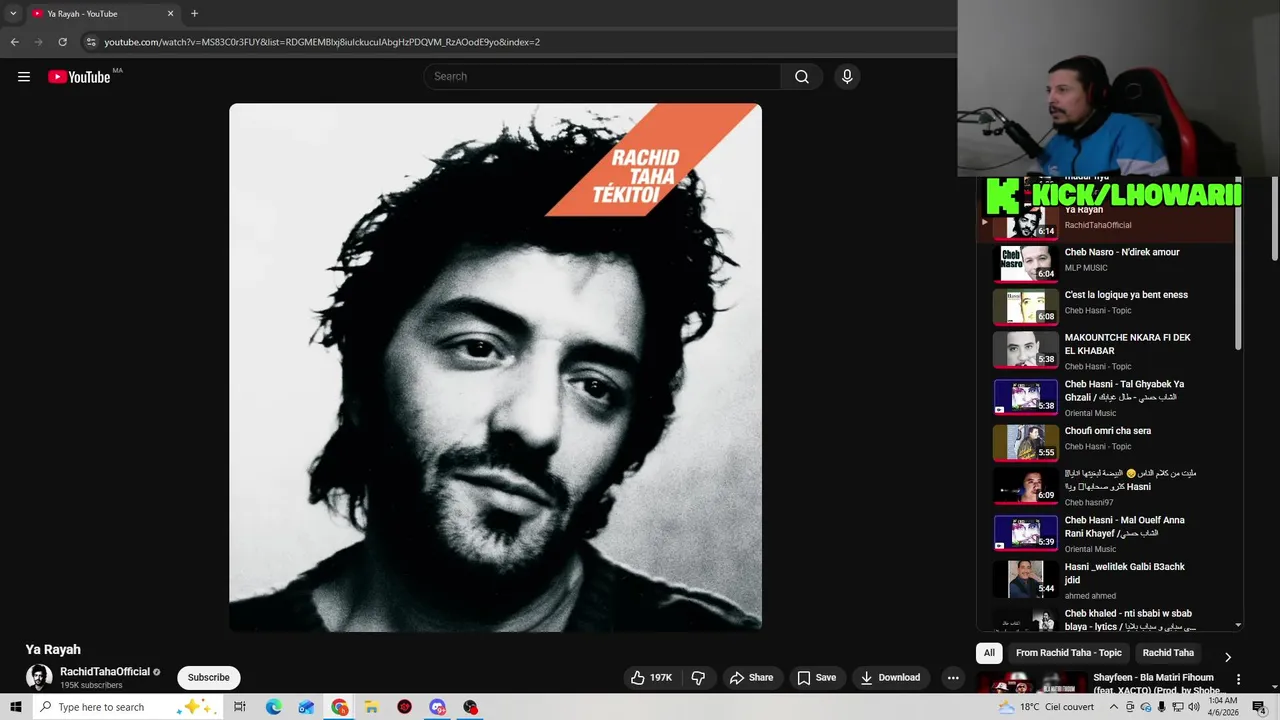1280x720 pixels.
Task: Close the Ya Rayah tab
Action: (171, 14)
